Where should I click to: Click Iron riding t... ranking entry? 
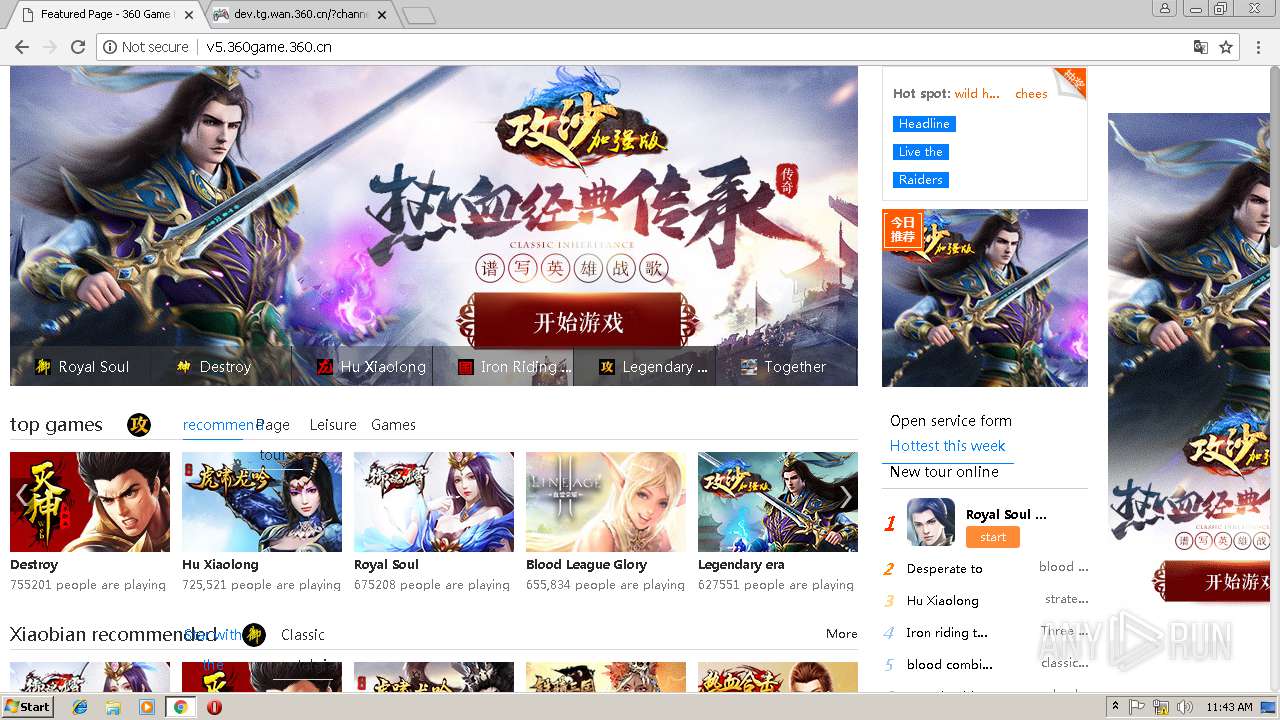947,633
